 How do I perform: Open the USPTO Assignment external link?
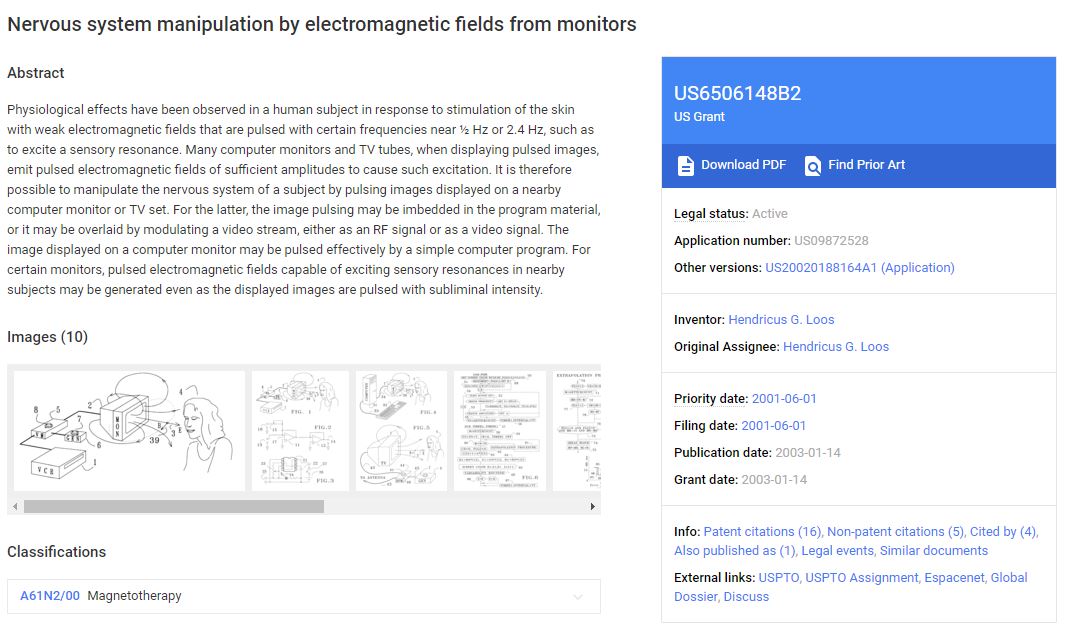[x=861, y=577]
